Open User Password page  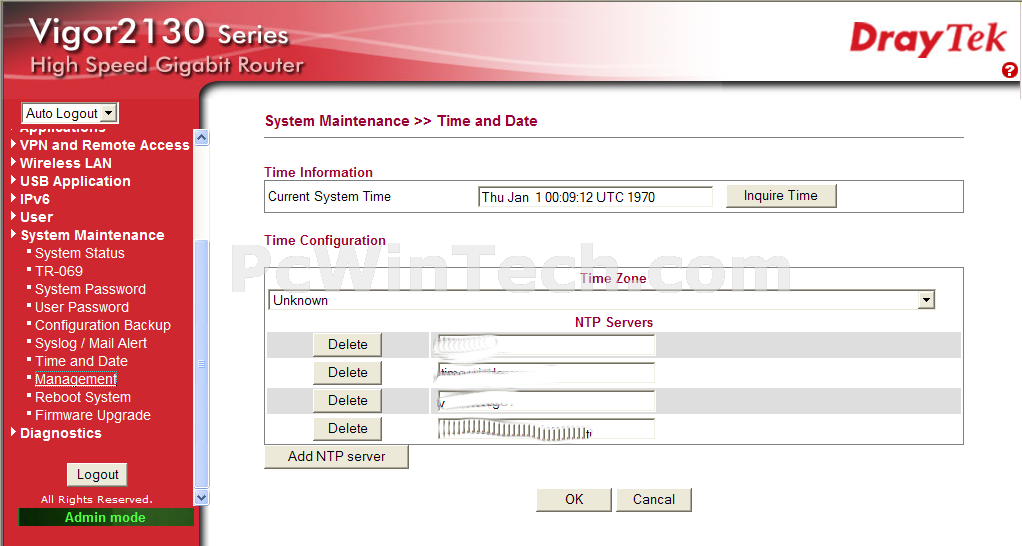[x=81, y=308]
